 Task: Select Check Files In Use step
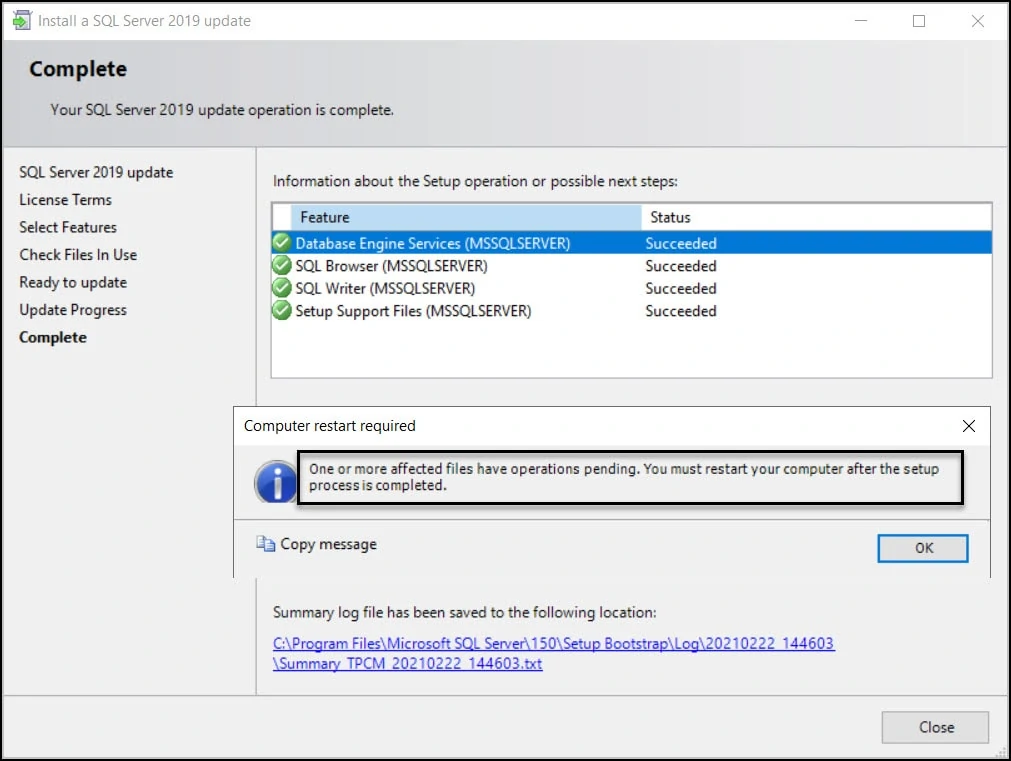coord(78,255)
